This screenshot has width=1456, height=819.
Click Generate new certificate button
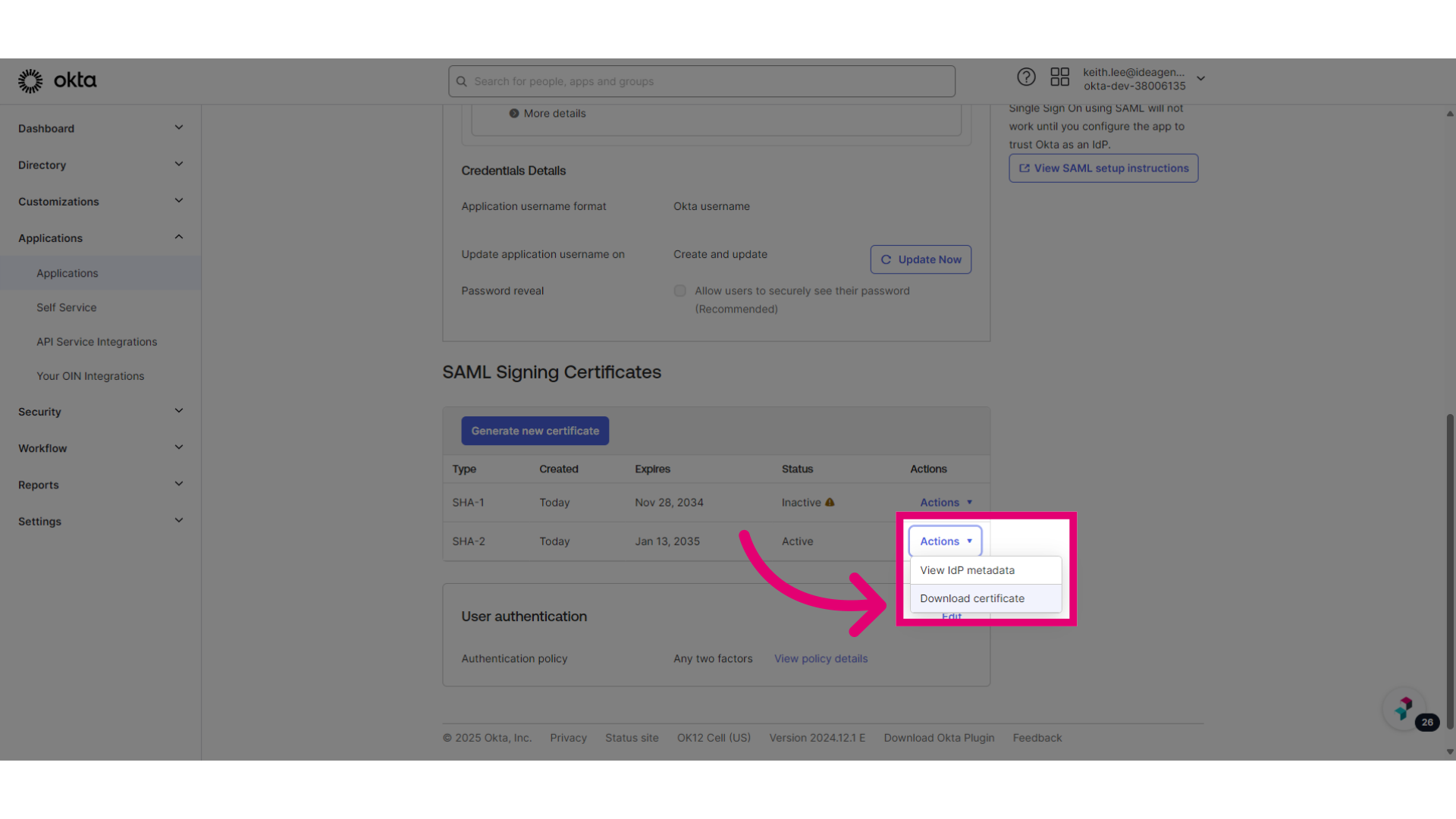coord(535,431)
